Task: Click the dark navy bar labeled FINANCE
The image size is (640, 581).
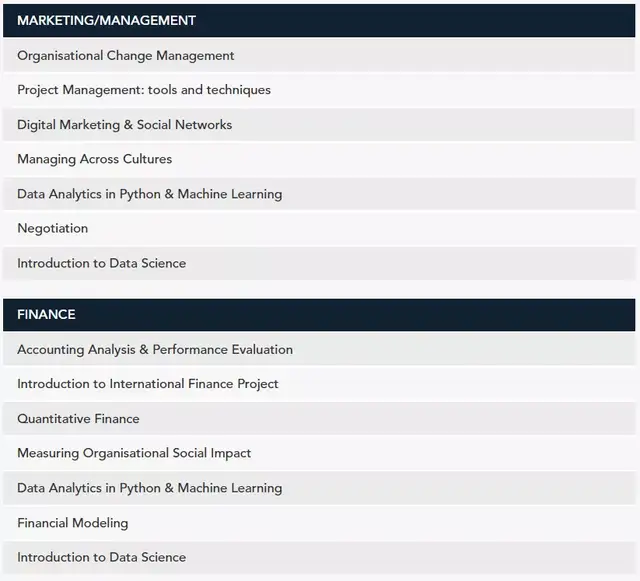Action: [320, 314]
